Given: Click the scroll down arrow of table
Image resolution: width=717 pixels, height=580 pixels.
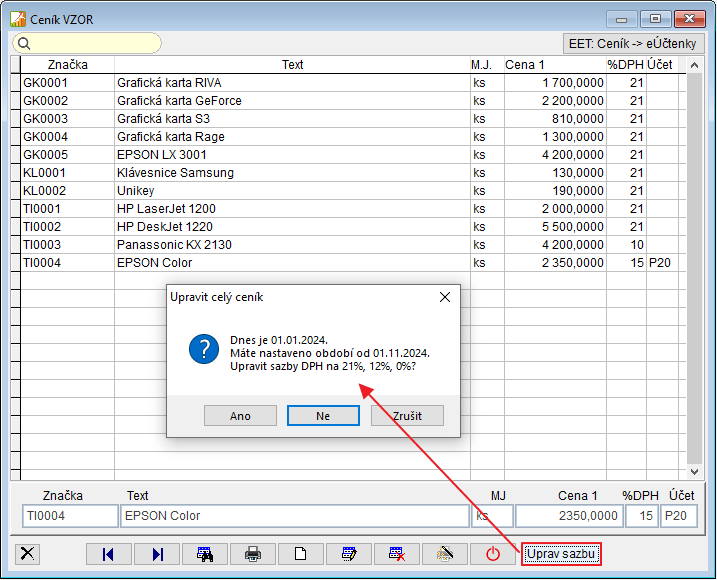Looking at the screenshot, I should [694, 472].
